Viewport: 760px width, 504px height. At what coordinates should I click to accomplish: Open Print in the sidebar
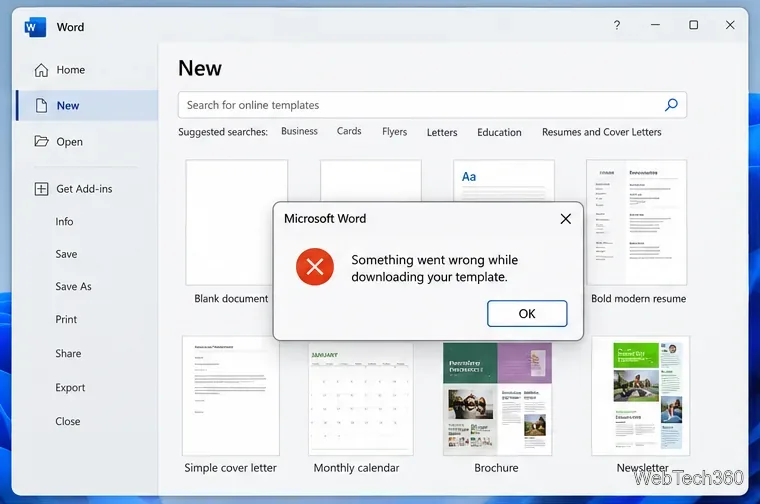point(66,319)
